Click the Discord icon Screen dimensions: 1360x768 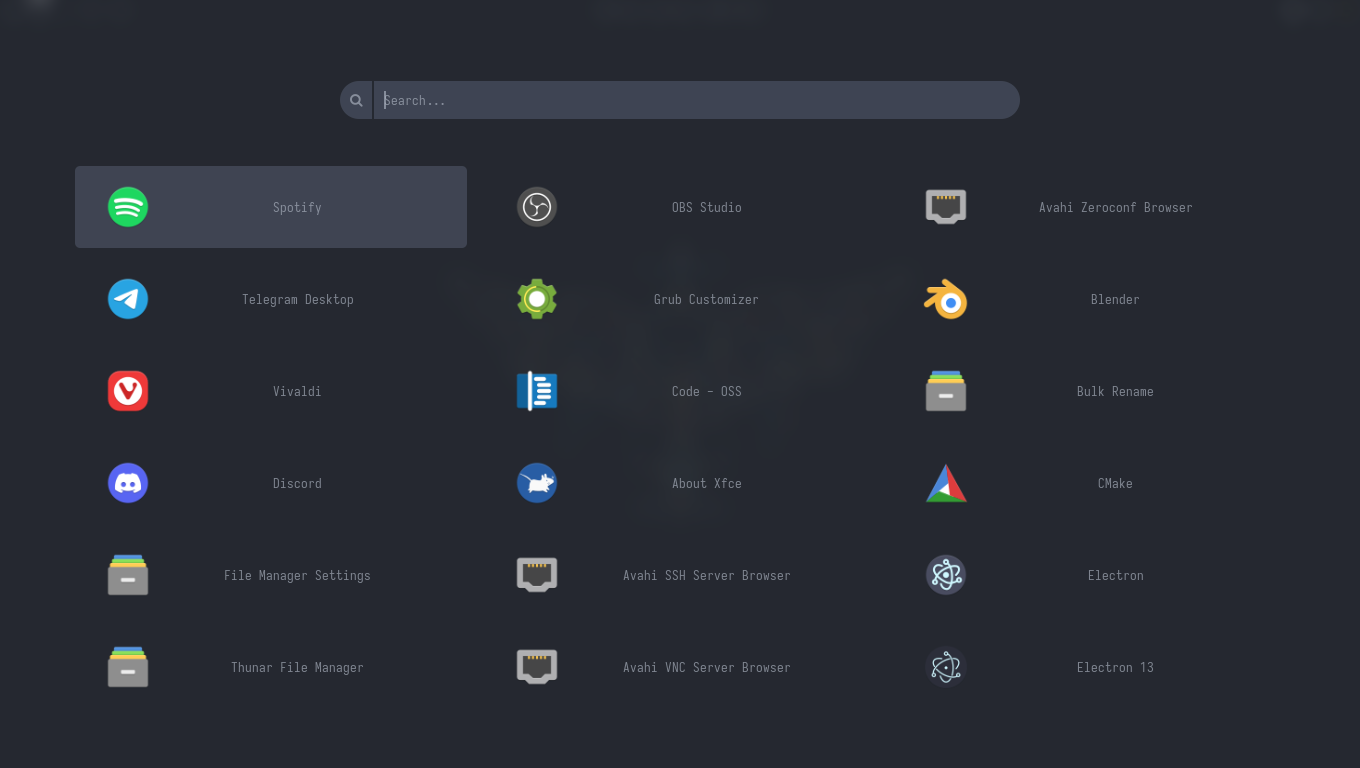pos(128,483)
